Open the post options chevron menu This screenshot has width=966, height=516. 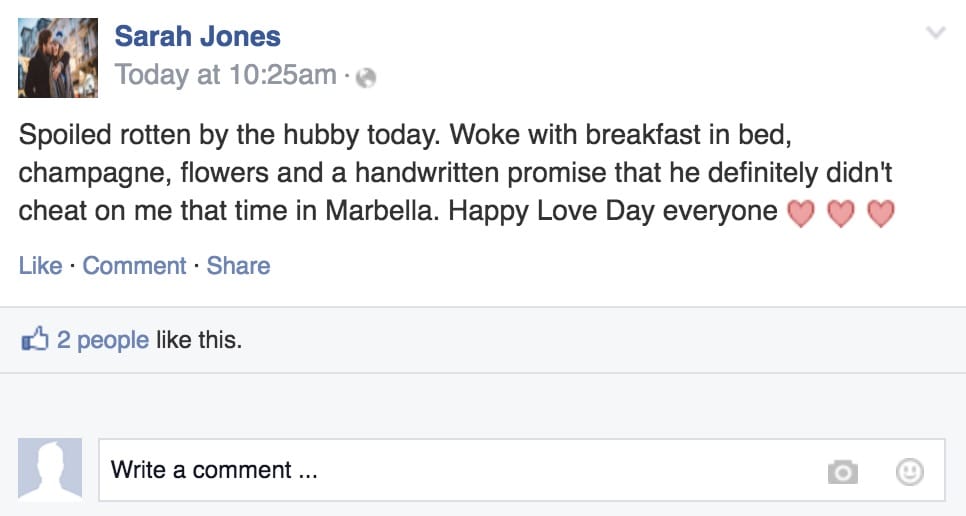point(936,32)
